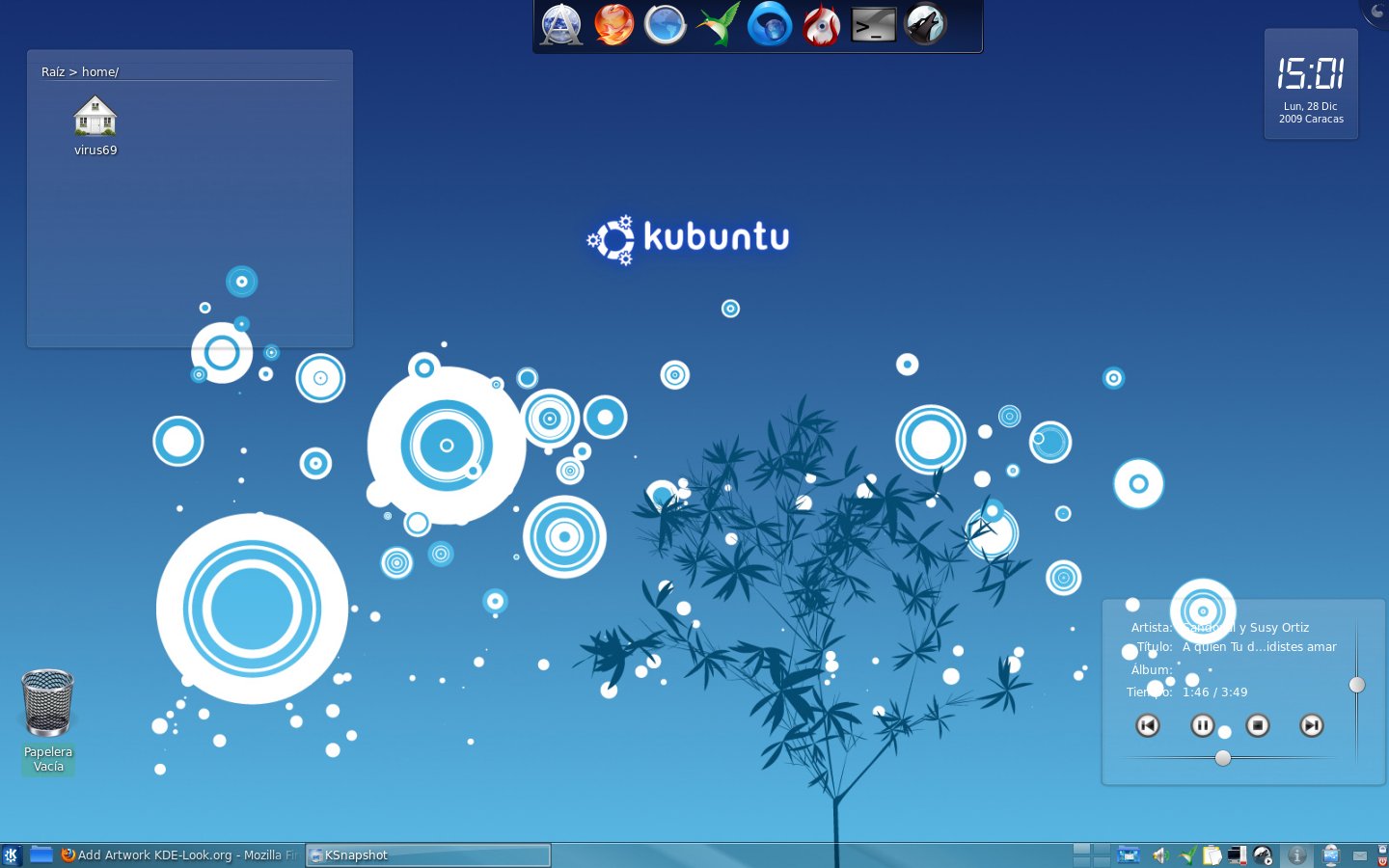Pause the playing song in widget

click(1202, 725)
